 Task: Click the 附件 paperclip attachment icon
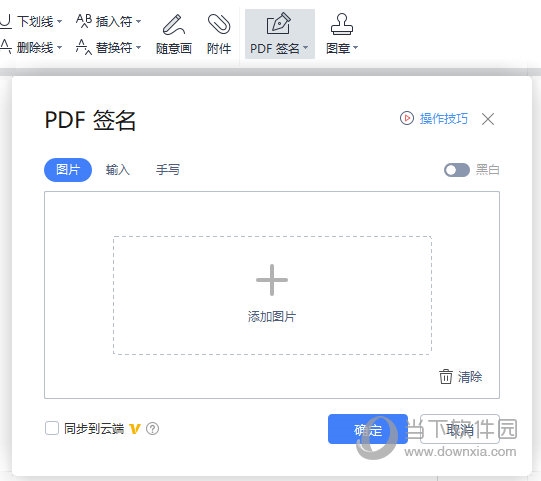219,24
